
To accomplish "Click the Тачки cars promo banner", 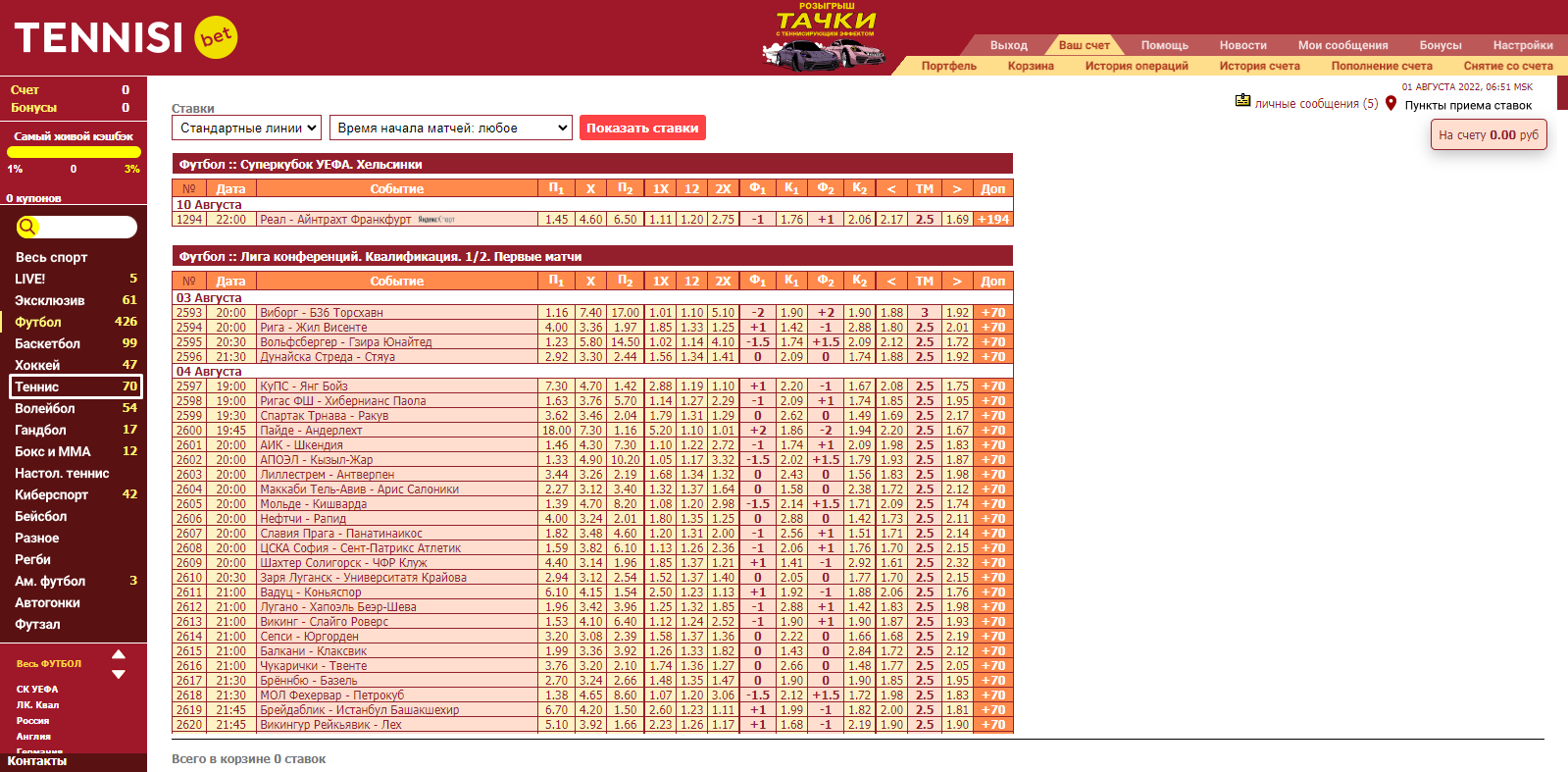I will pyautogui.click(x=824, y=39).
